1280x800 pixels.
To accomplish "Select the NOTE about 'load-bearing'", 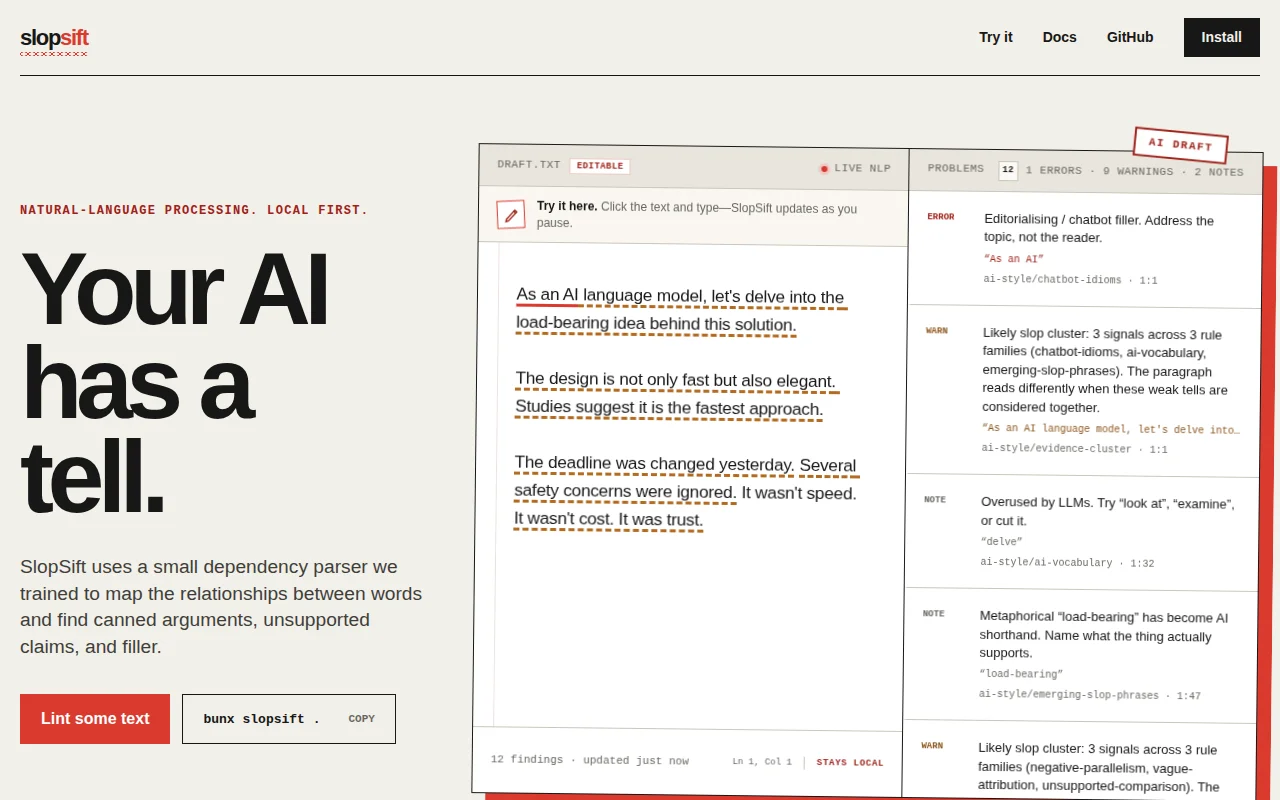I will pos(1081,655).
